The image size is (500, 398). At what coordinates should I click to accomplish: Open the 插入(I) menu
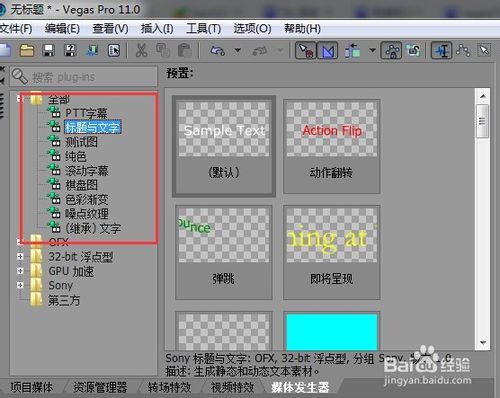(157, 29)
